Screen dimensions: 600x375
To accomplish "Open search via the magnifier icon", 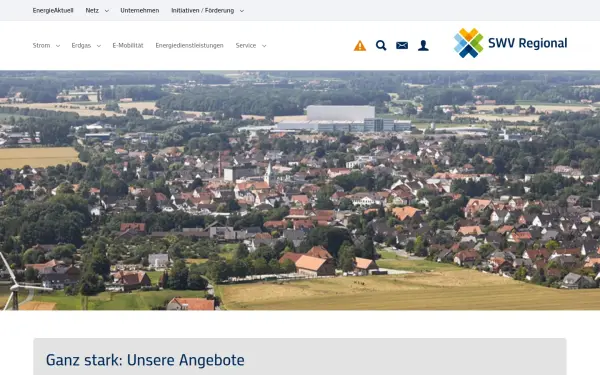I will pyautogui.click(x=381, y=46).
